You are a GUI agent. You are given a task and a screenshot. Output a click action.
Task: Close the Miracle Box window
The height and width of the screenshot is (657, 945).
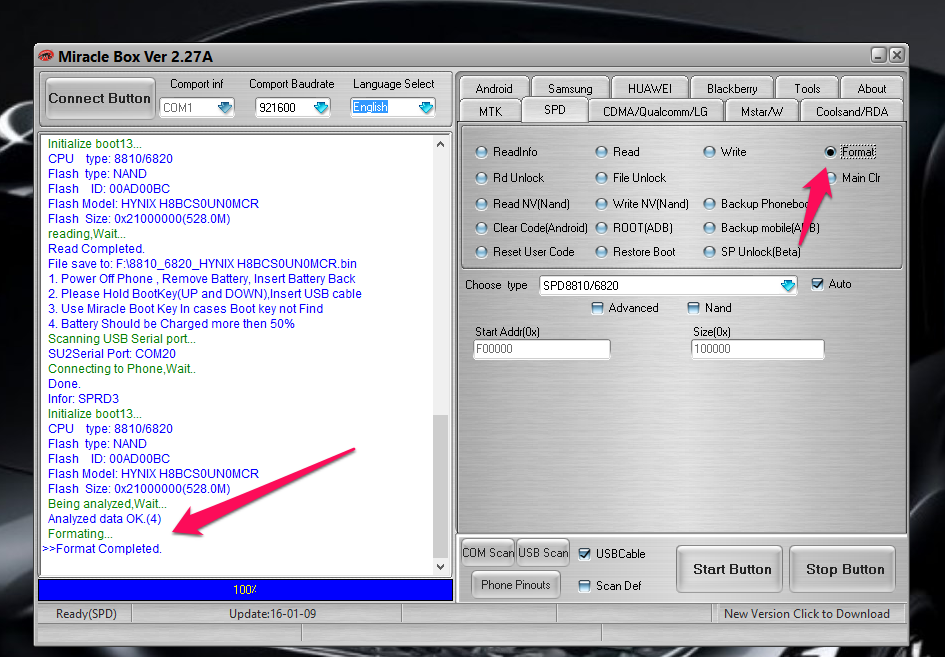coord(897,55)
